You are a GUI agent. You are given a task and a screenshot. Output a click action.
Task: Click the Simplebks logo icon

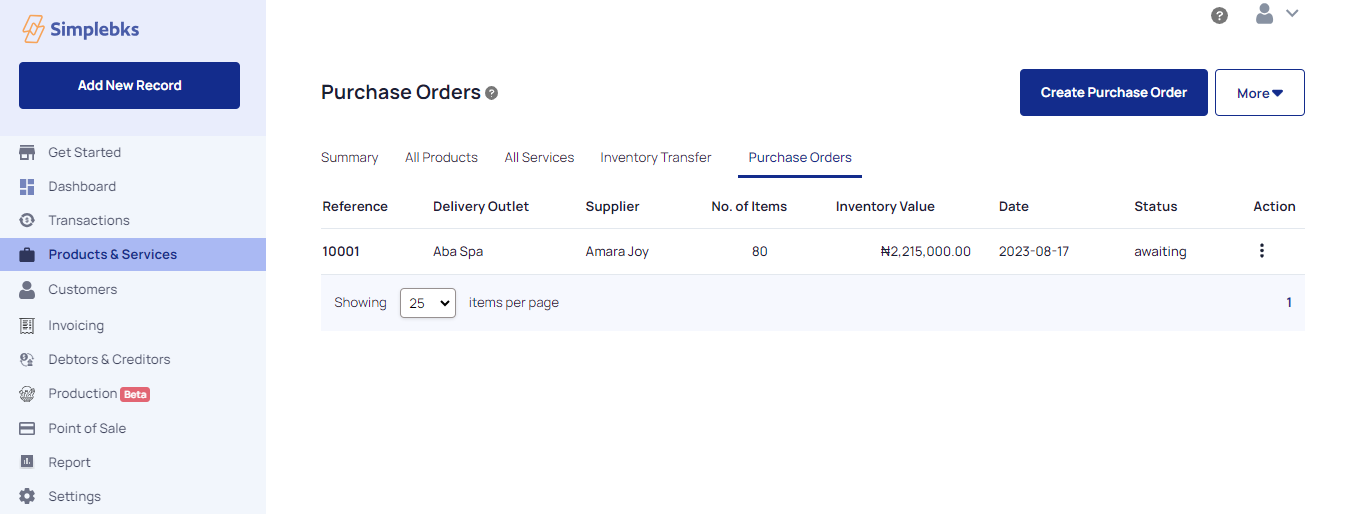click(x=33, y=29)
